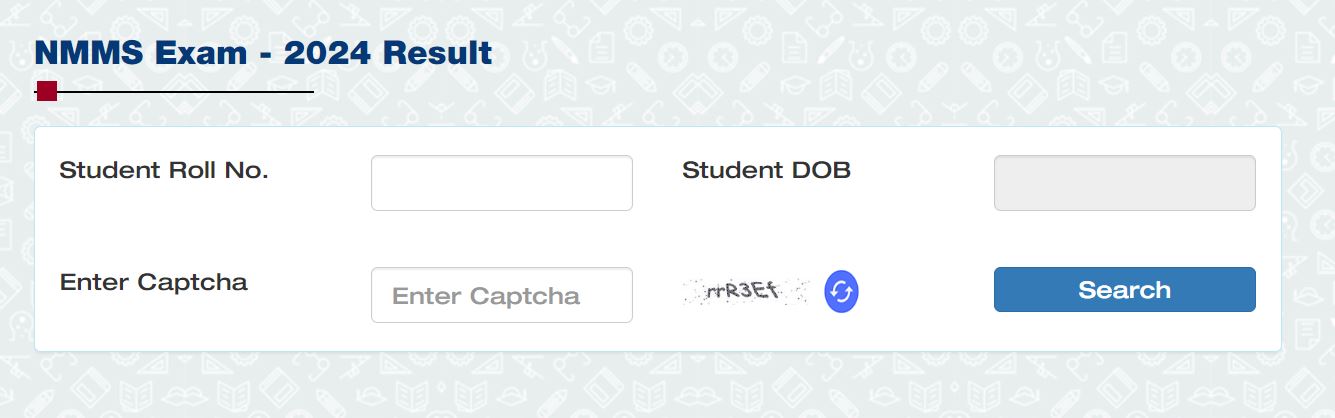Click the dotted noise area of captcha
Image resolution: width=1335 pixels, height=418 pixels.
tap(694, 292)
